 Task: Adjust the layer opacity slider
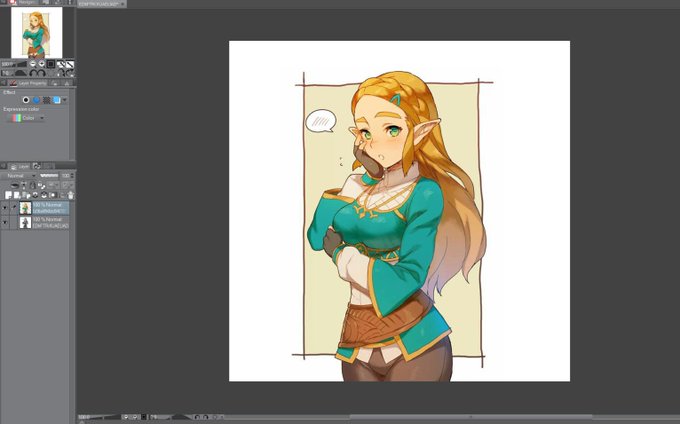pyautogui.click(x=49, y=176)
